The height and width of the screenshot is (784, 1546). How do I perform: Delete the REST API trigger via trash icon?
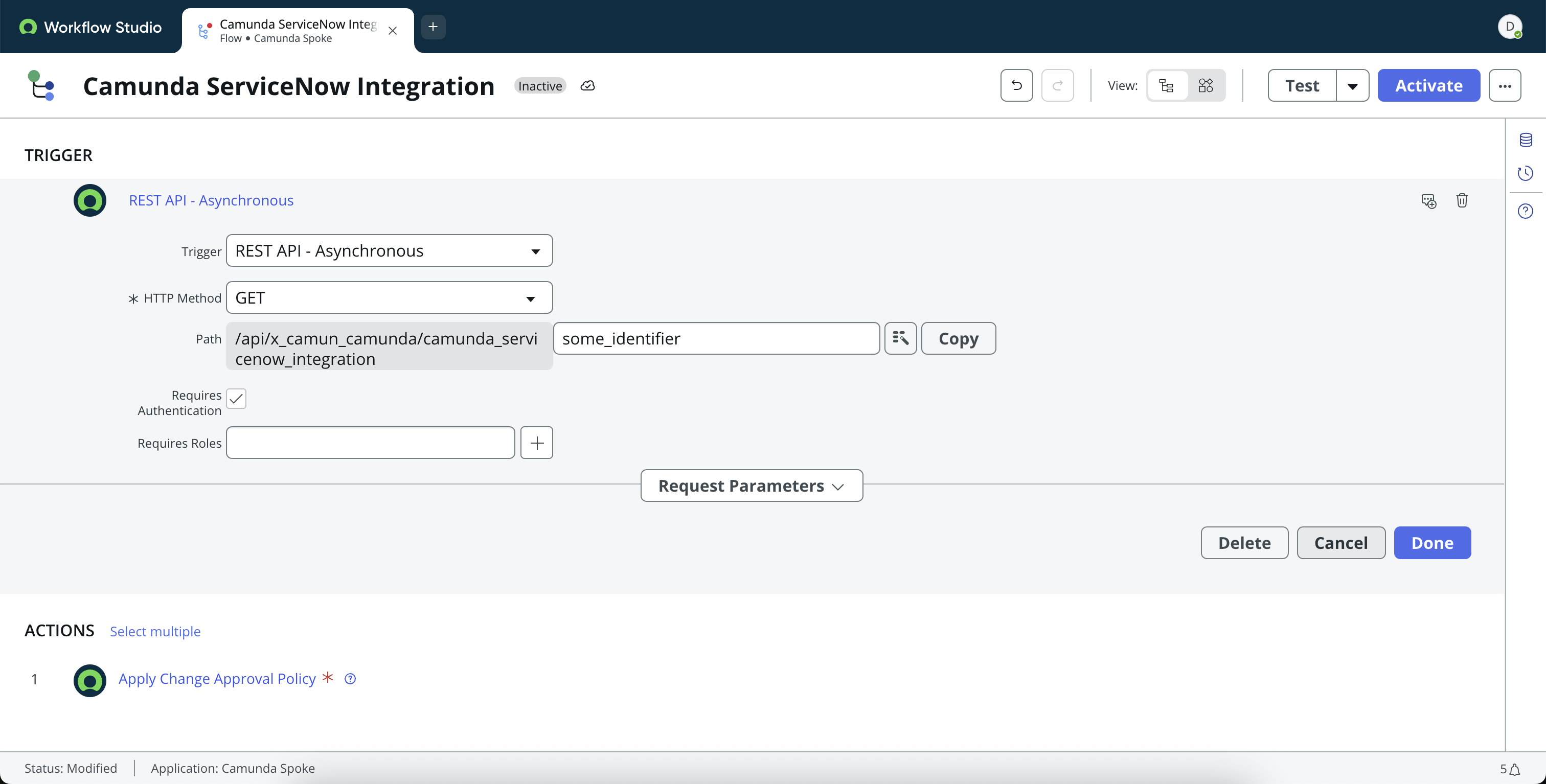coord(1462,200)
